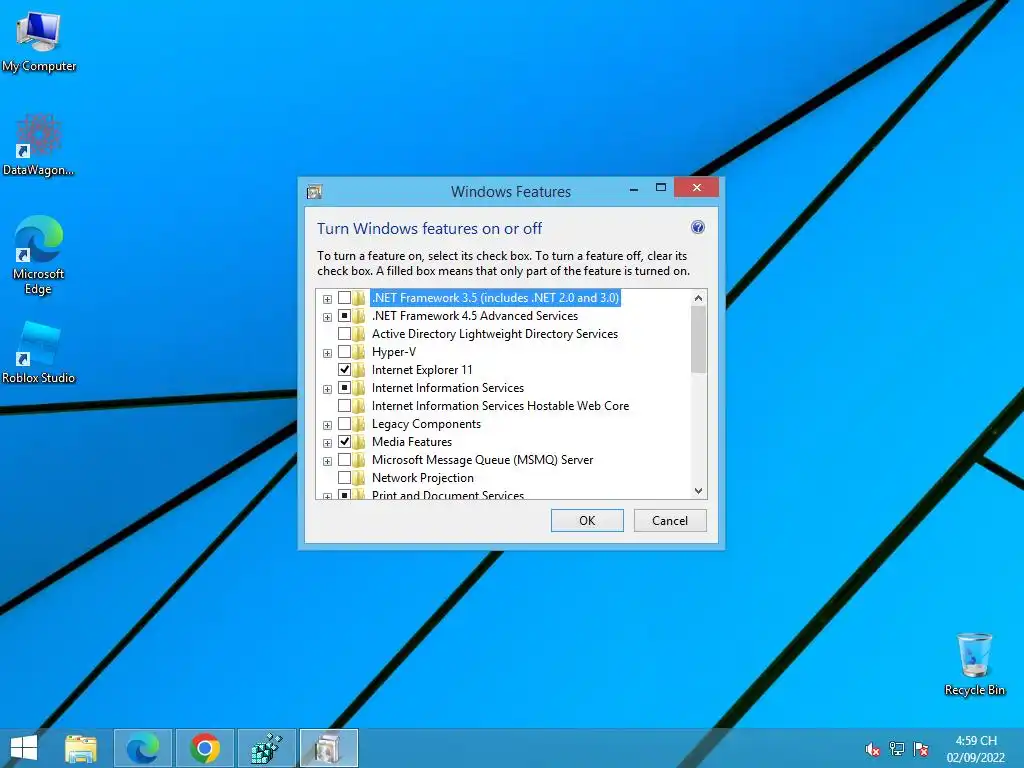1024x768 pixels.
Task: Select the 'Hyper-V' list row text
Action: 394,352
